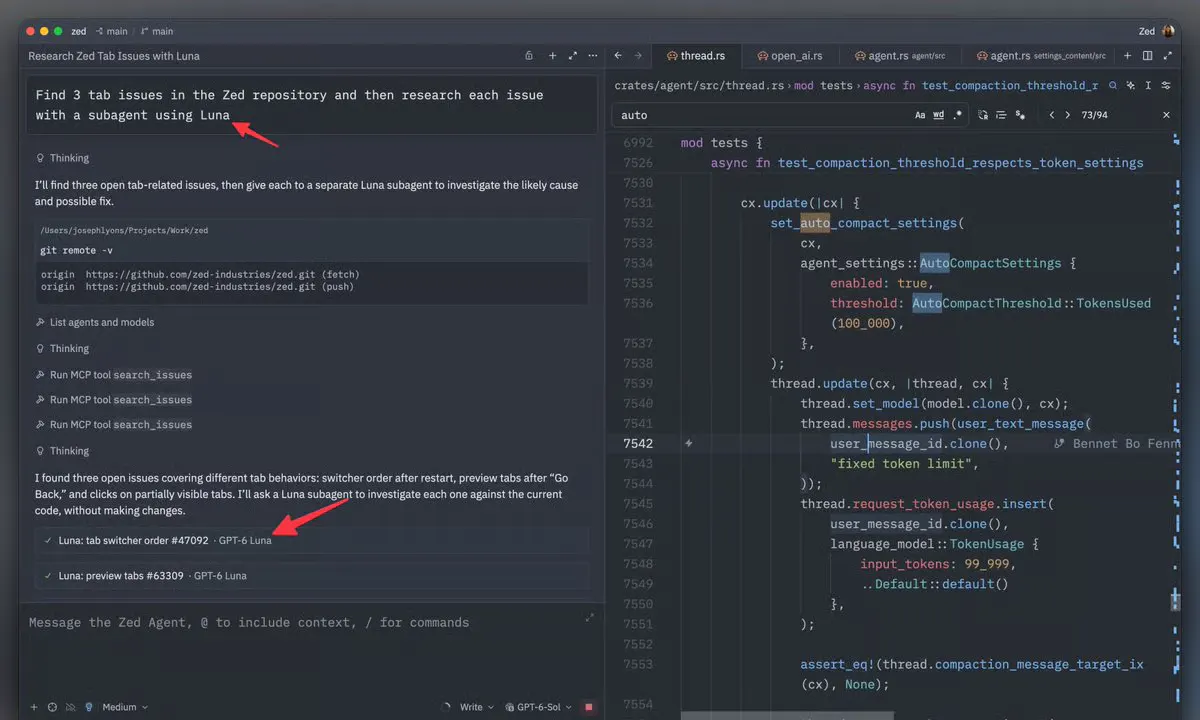
Task: Click line number 7542 in the gutter
Action: pyautogui.click(x=637, y=443)
